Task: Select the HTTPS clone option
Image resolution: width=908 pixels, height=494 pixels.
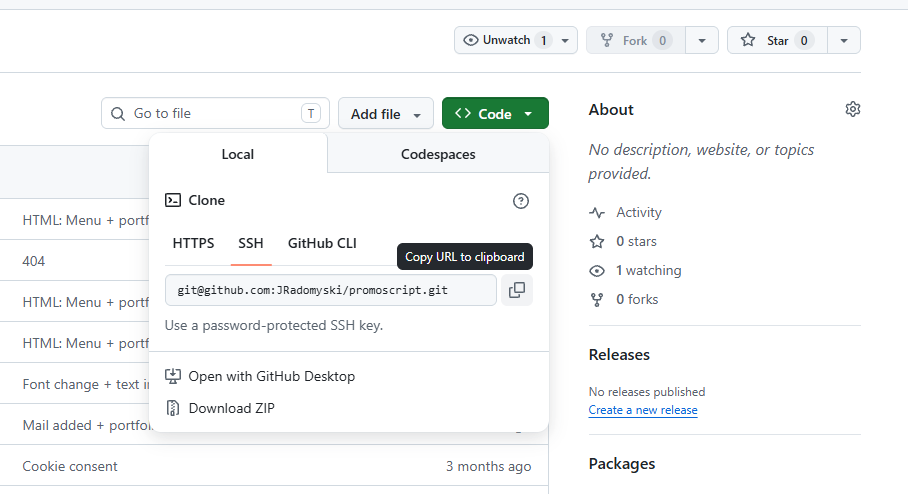Action: pyautogui.click(x=193, y=243)
